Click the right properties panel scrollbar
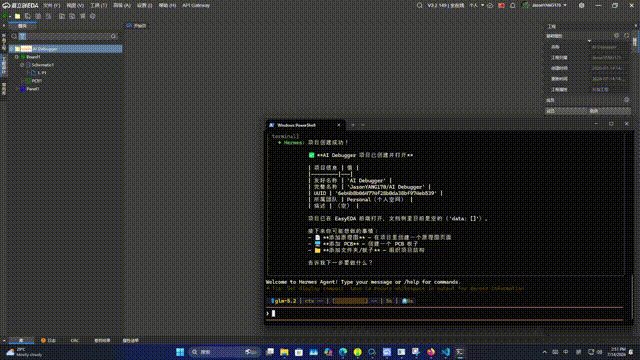This screenshot has width=640, height=360. coord(634,42)
